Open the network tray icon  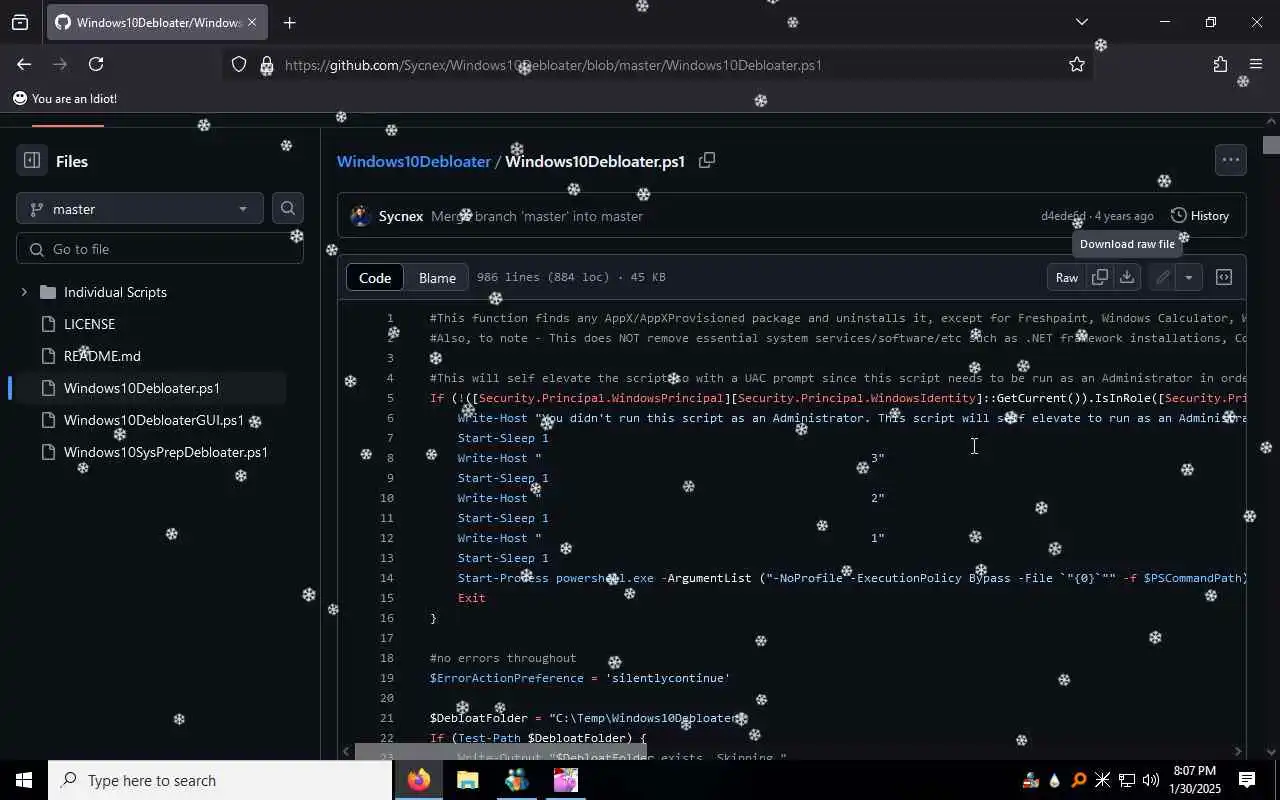tap(1127, 780)
